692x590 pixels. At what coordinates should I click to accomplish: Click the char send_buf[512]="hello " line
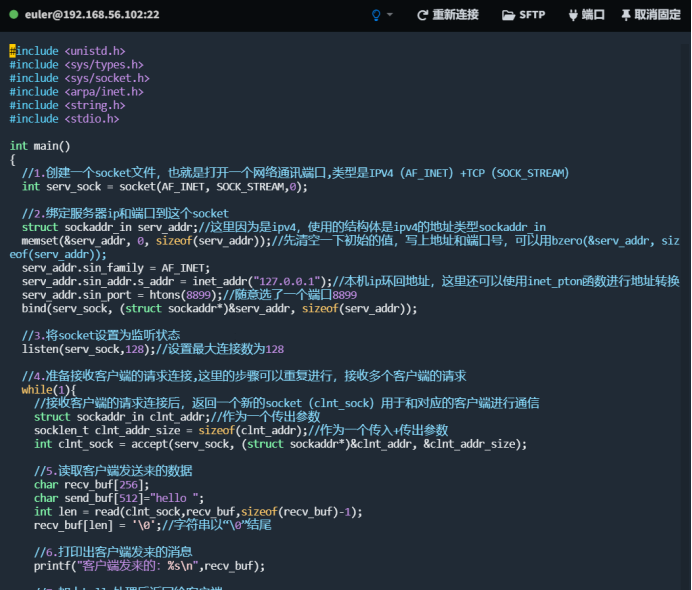tap(119, 498)
